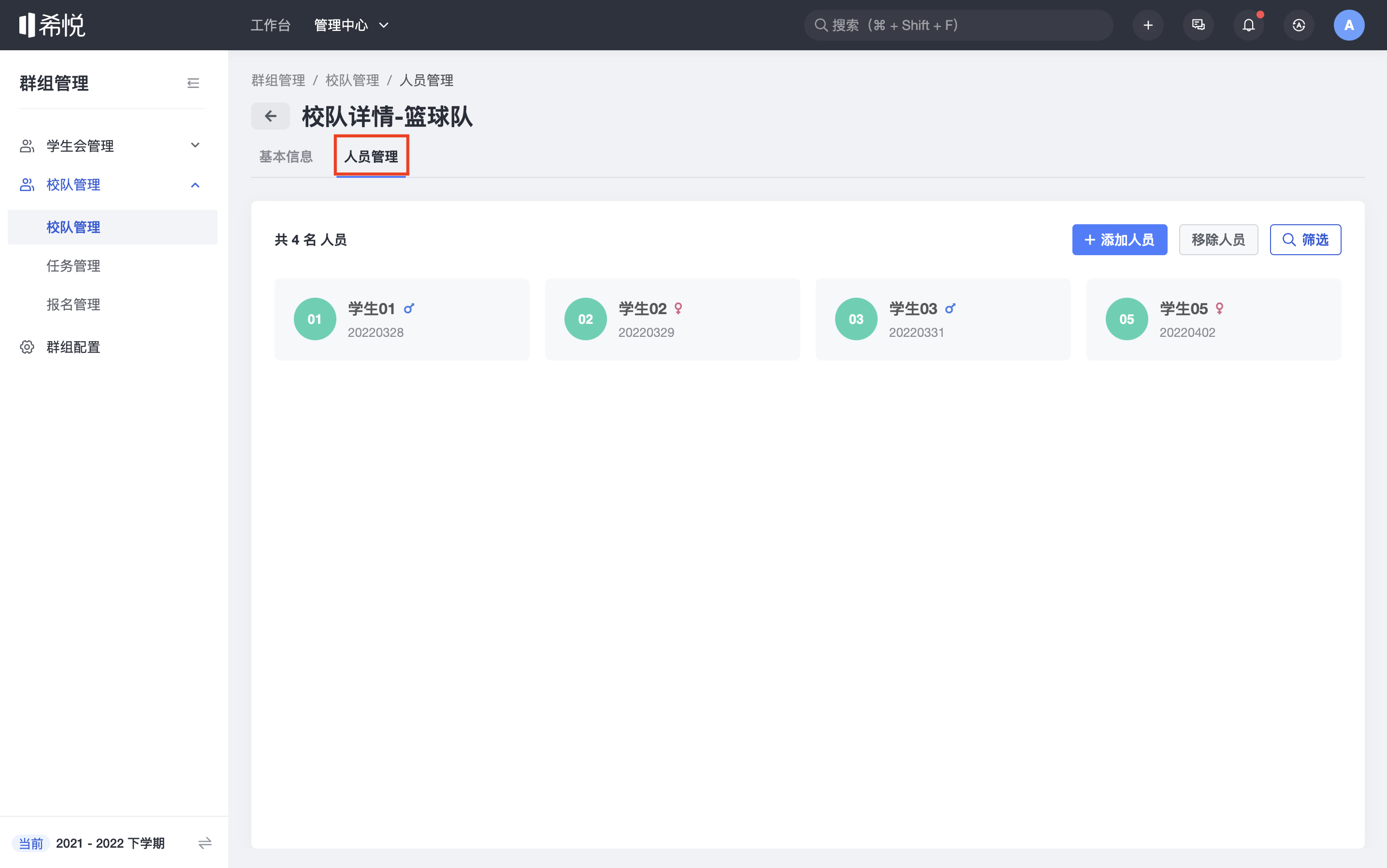Image resolution: width=1387 pixels, height=868 pixels.
Task: Click the male icon next to 学生03
Action: 950,309
